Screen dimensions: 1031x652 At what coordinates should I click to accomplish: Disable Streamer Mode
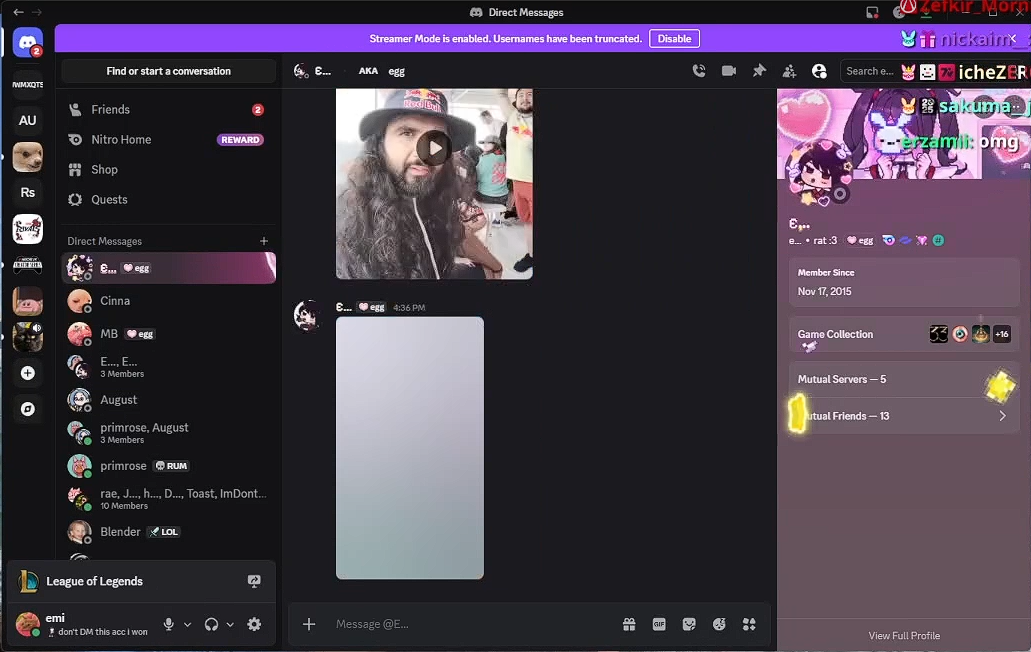click(x=675, y=39)
